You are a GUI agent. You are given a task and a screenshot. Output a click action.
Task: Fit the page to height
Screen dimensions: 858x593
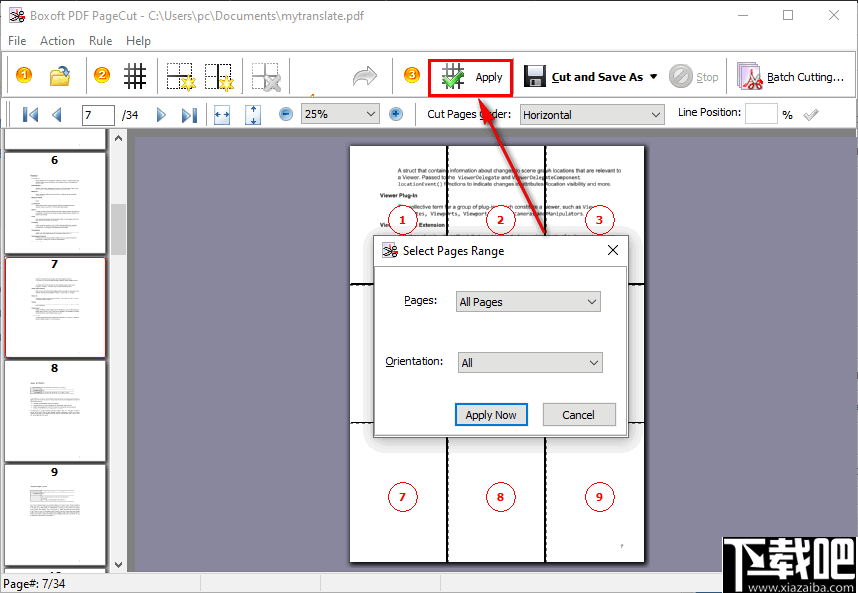point(253,114)
